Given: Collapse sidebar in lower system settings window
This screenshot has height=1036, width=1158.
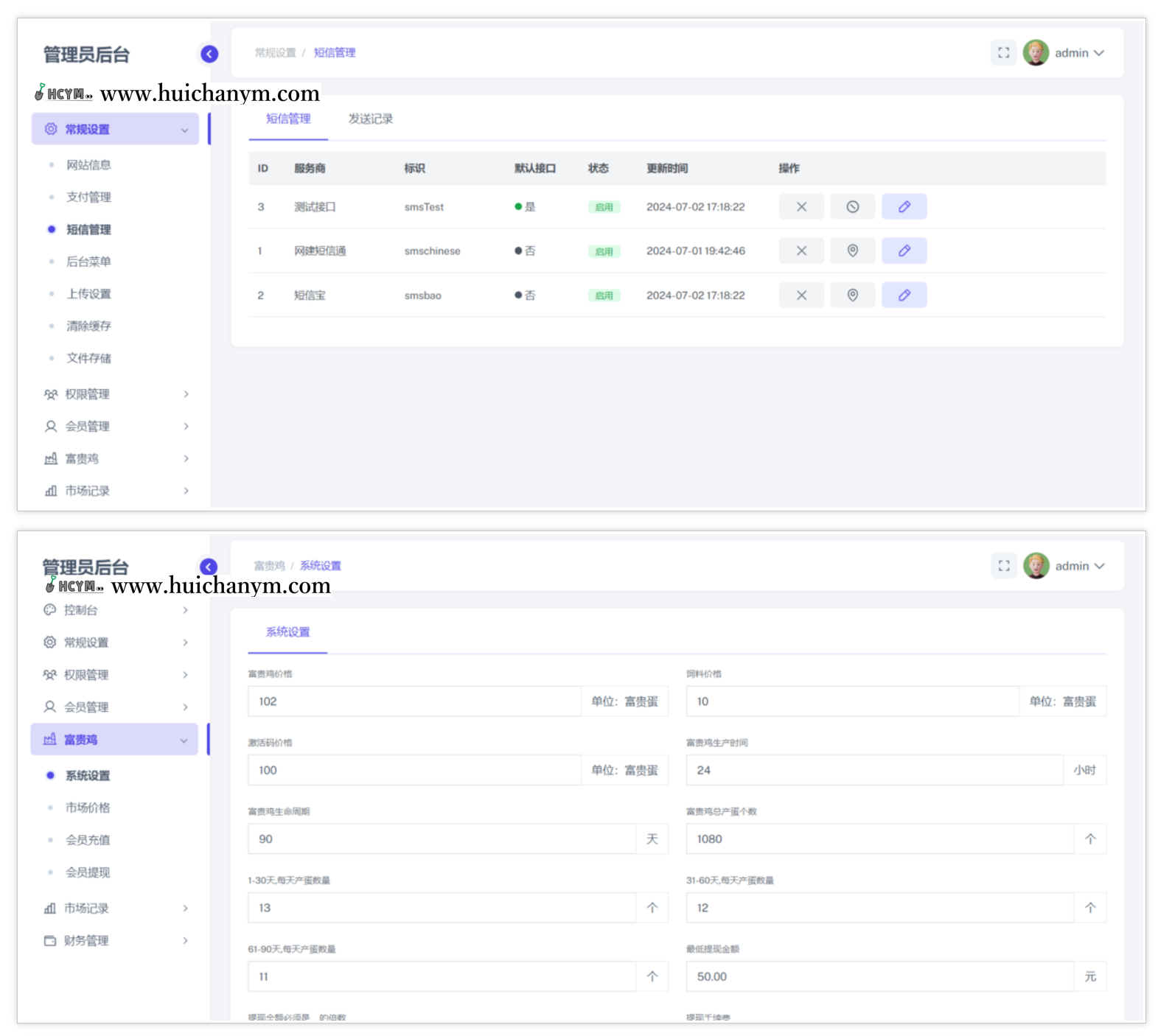Looking at the screenshot, I should tap(209, 567).
